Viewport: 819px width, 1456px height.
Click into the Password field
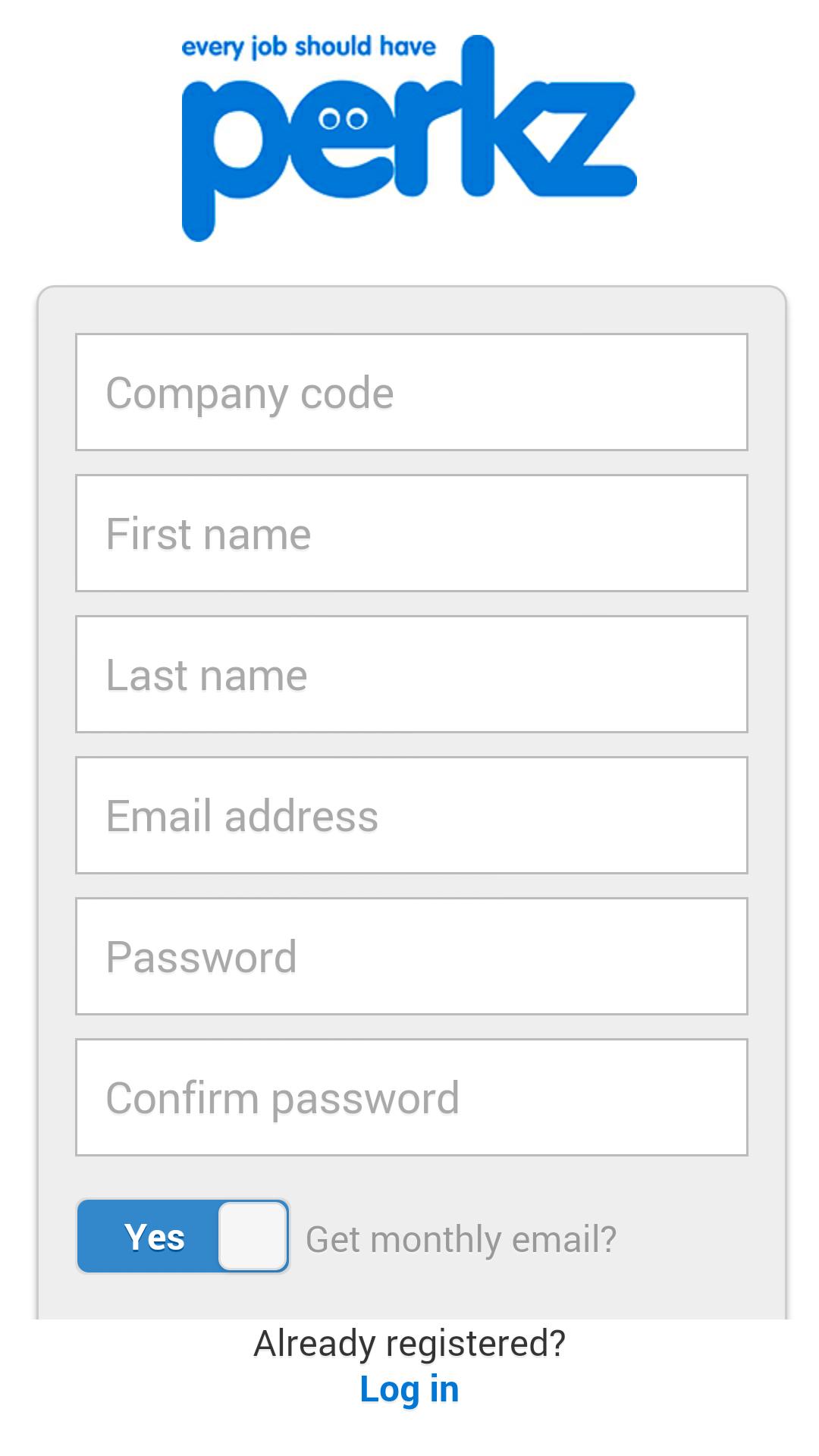click(411, 956)
